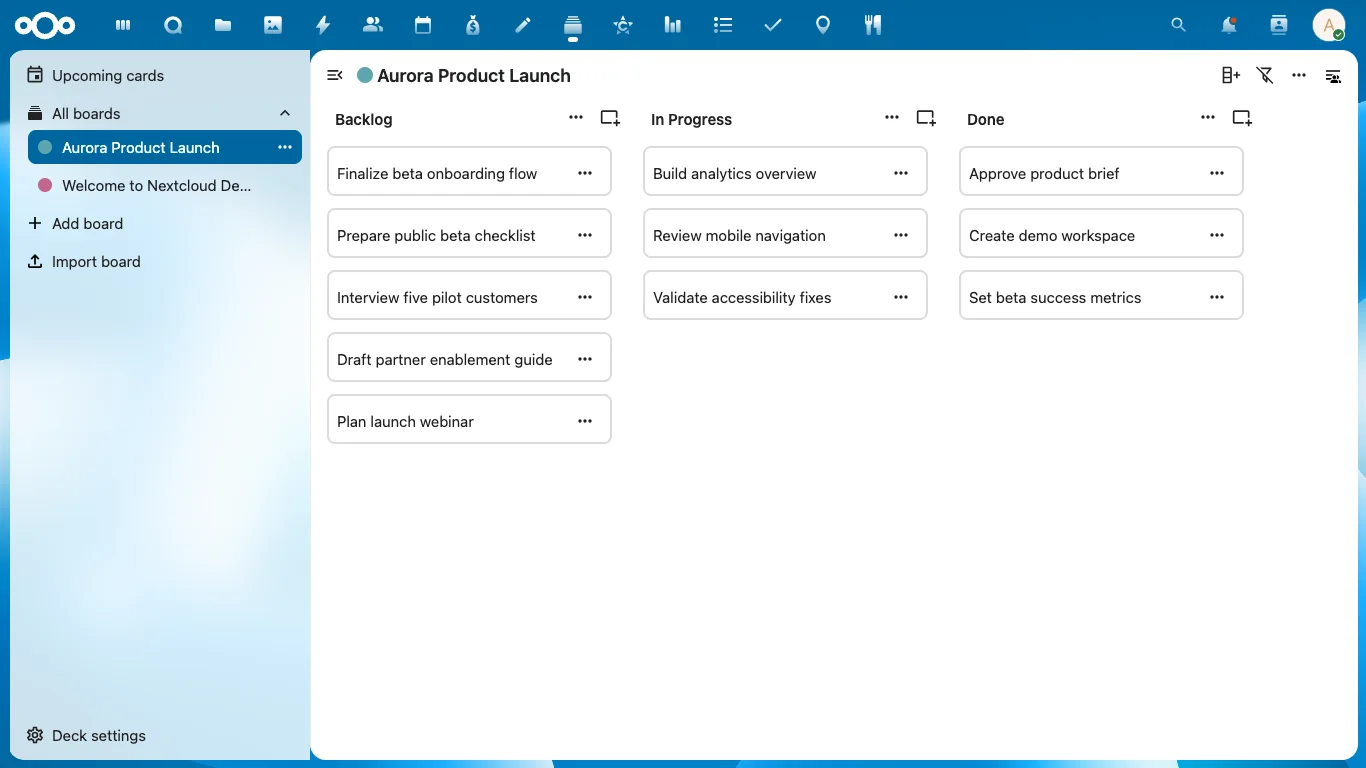This screenshot has width=1366, height=768.
Task: Click the Done list title
Action: pos(985,119)
